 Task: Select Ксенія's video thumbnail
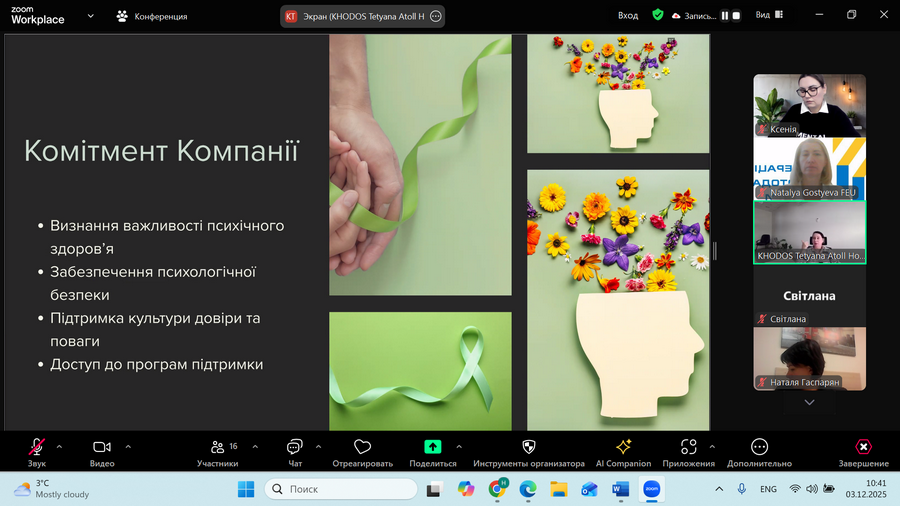point(809,105)
